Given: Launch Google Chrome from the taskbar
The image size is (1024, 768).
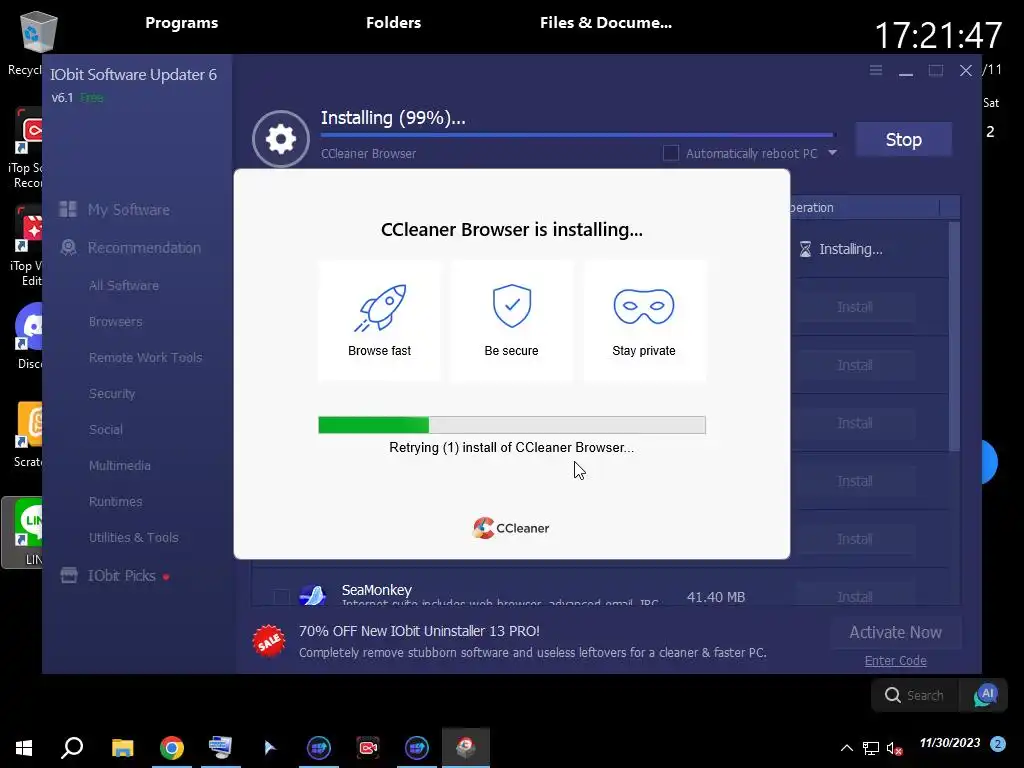Looking at the screenshot, I should [x=172, y=747].
